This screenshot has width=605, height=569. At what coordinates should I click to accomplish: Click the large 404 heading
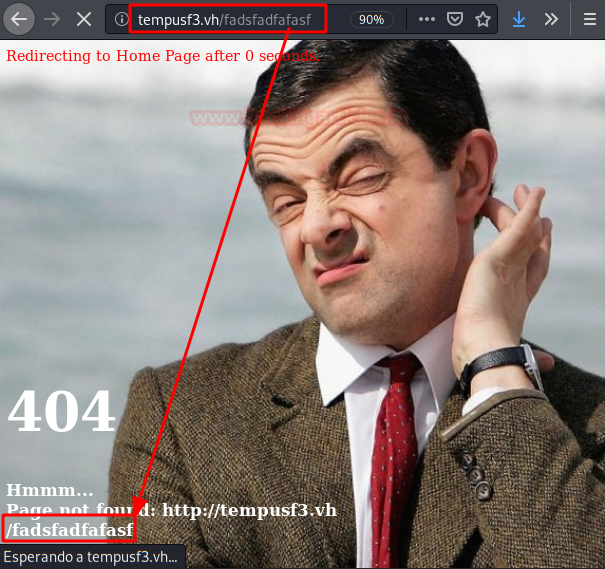point(61,410)
